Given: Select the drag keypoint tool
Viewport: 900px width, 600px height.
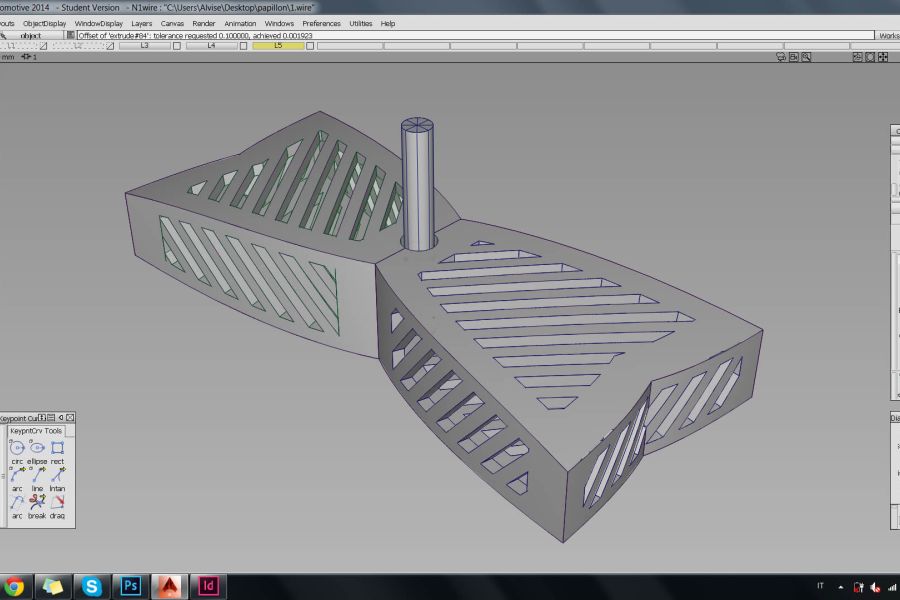Looking at the screenshot, I should coord(57,502).
